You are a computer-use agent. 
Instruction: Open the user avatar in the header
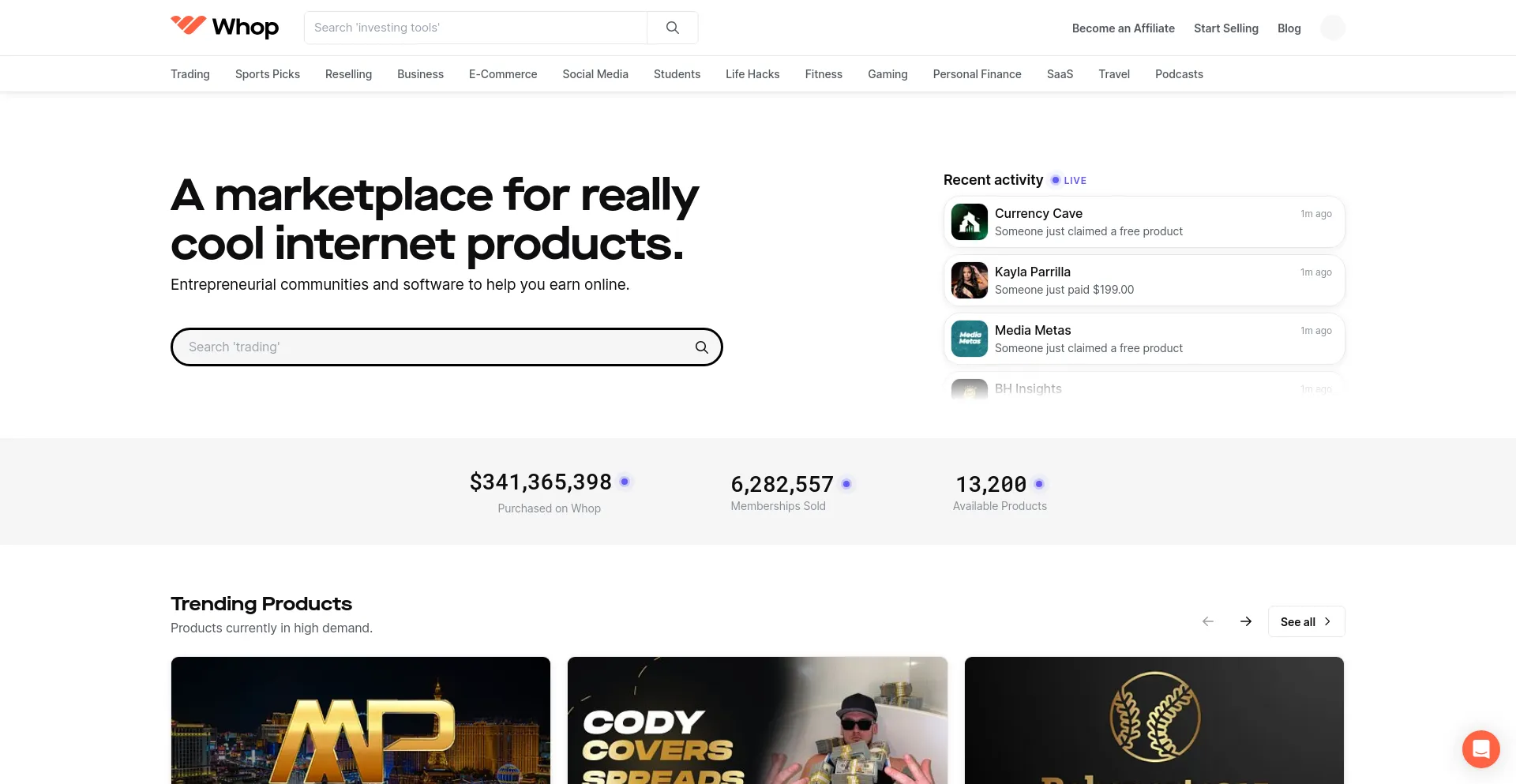(1333, 28)
